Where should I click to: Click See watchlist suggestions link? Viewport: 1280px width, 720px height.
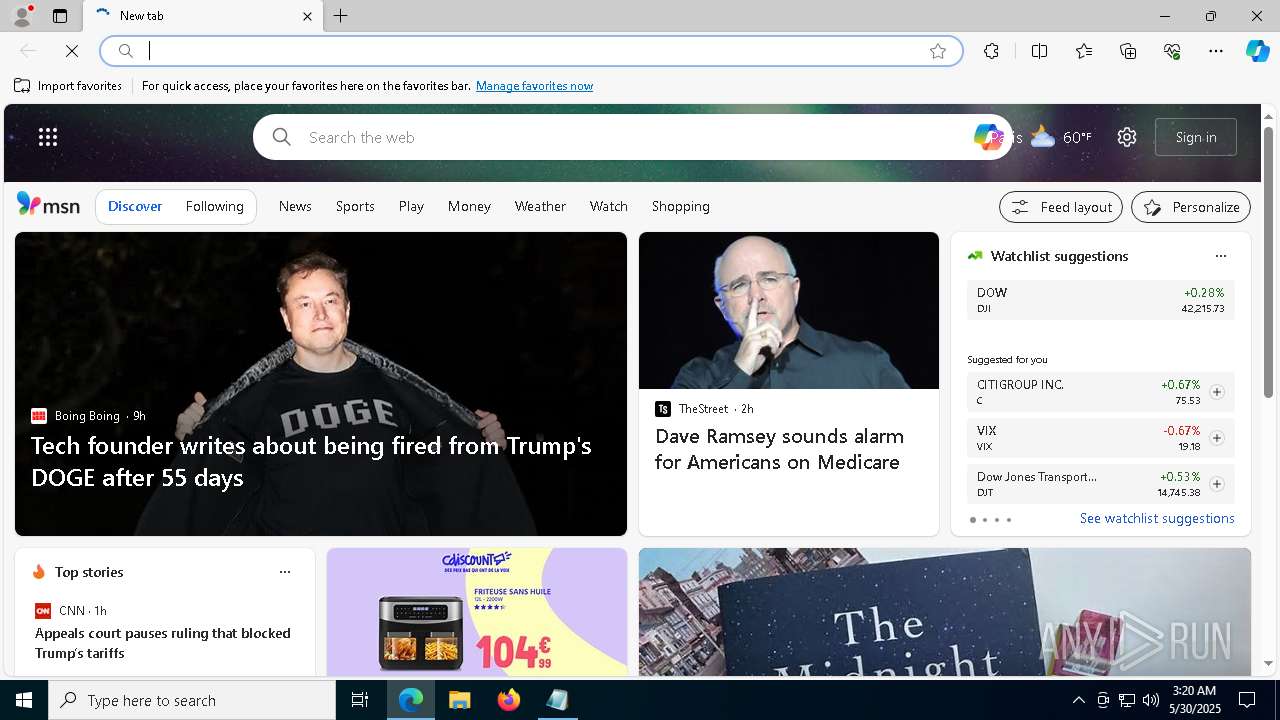point(1157,518)
